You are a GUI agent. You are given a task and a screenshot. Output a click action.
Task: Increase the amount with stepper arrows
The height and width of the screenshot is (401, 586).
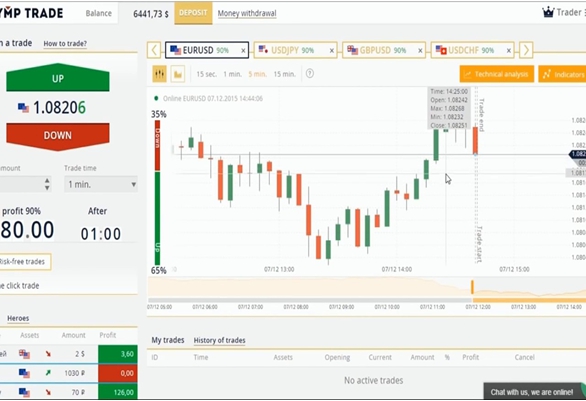coord(47,181)
